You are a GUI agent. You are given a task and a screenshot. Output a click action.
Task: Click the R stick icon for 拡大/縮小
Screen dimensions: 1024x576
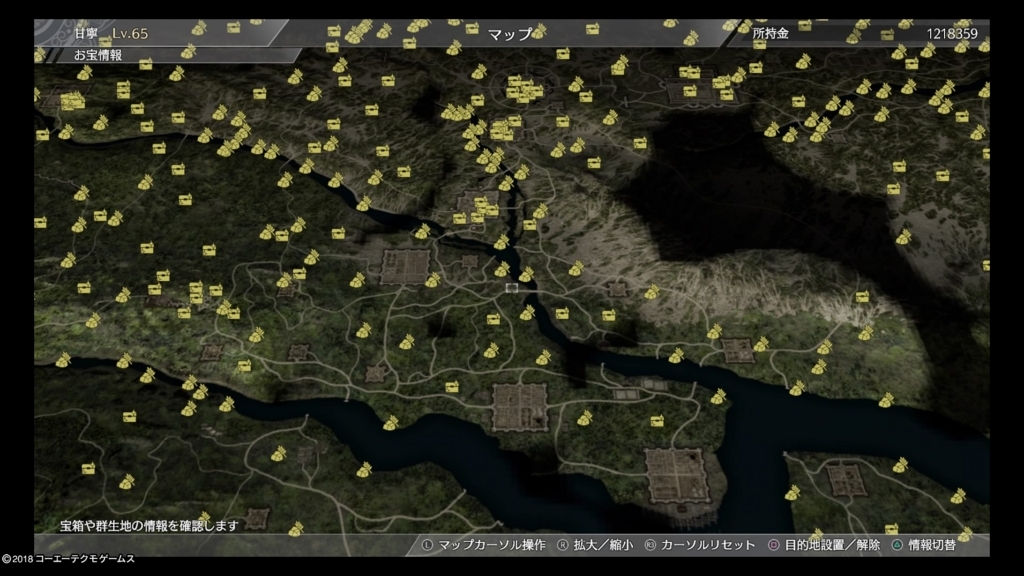(x=562, y=545)
